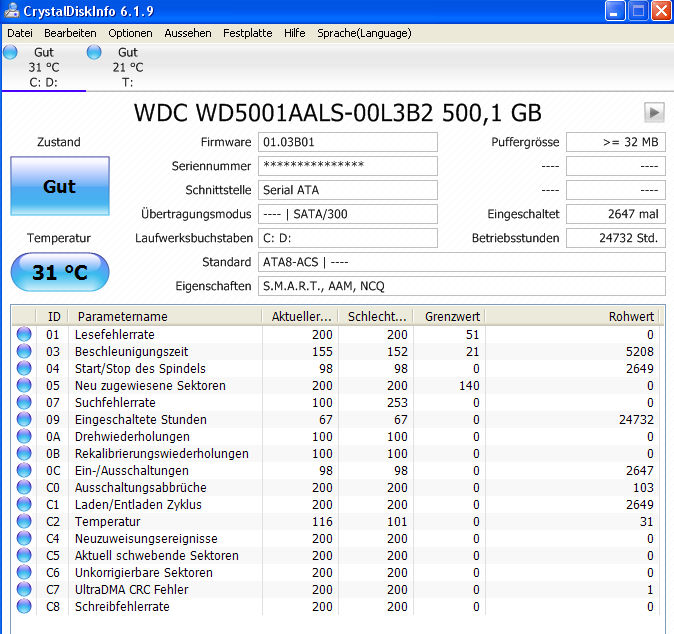
Task: Click the Grenzwert column header
Action: click(450, 317)
